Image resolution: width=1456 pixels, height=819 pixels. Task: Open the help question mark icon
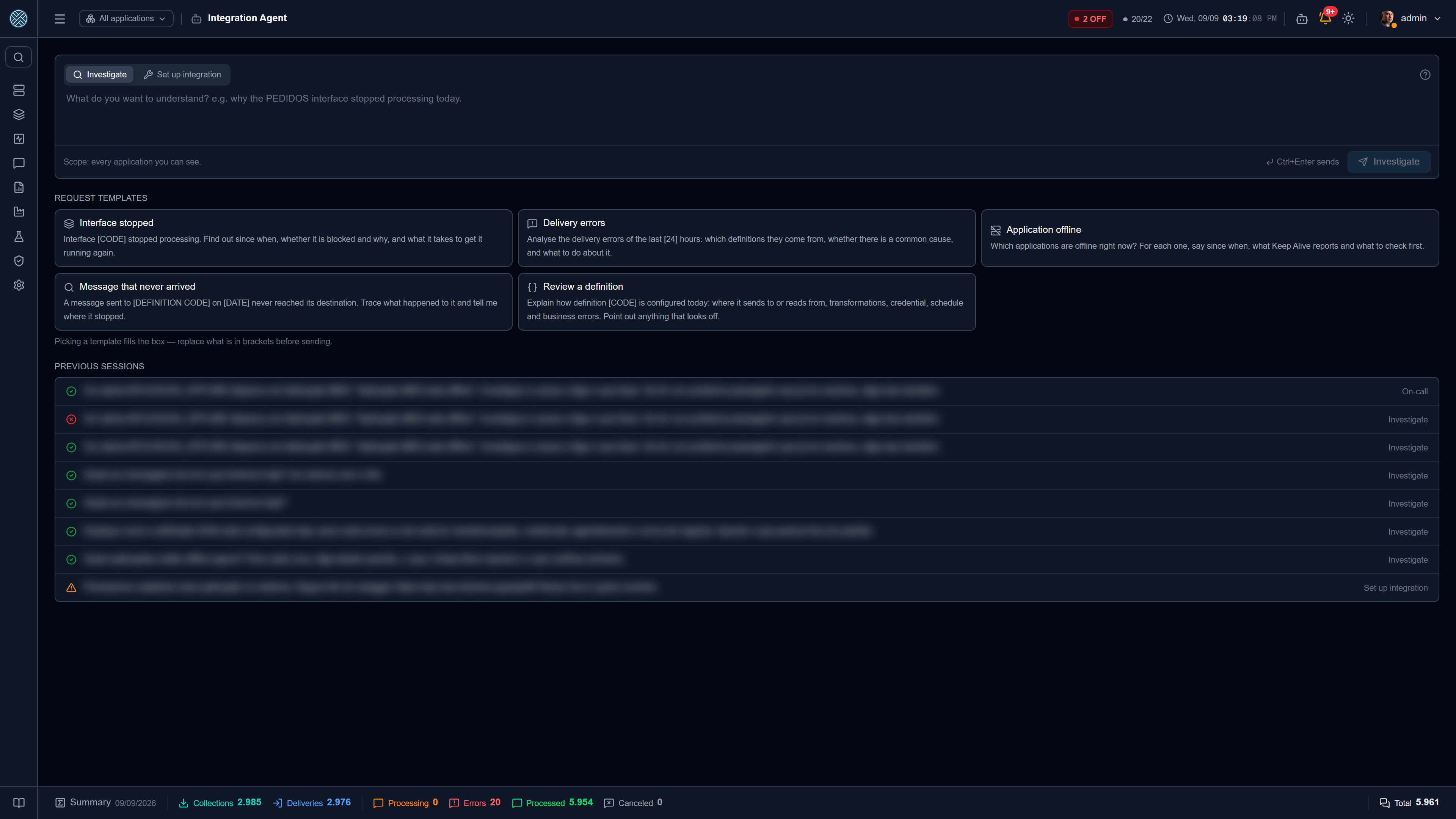click(1425, 75)
